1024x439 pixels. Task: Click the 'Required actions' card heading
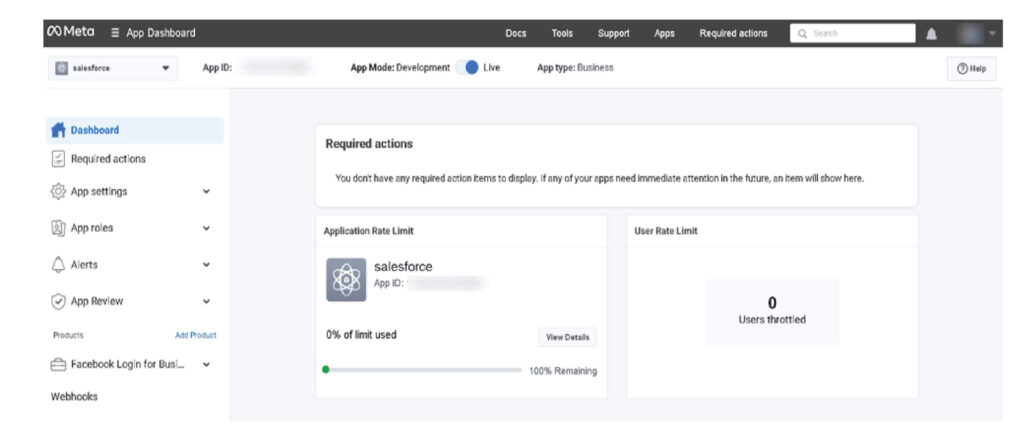pyautogui.click(x=369, y=144)
